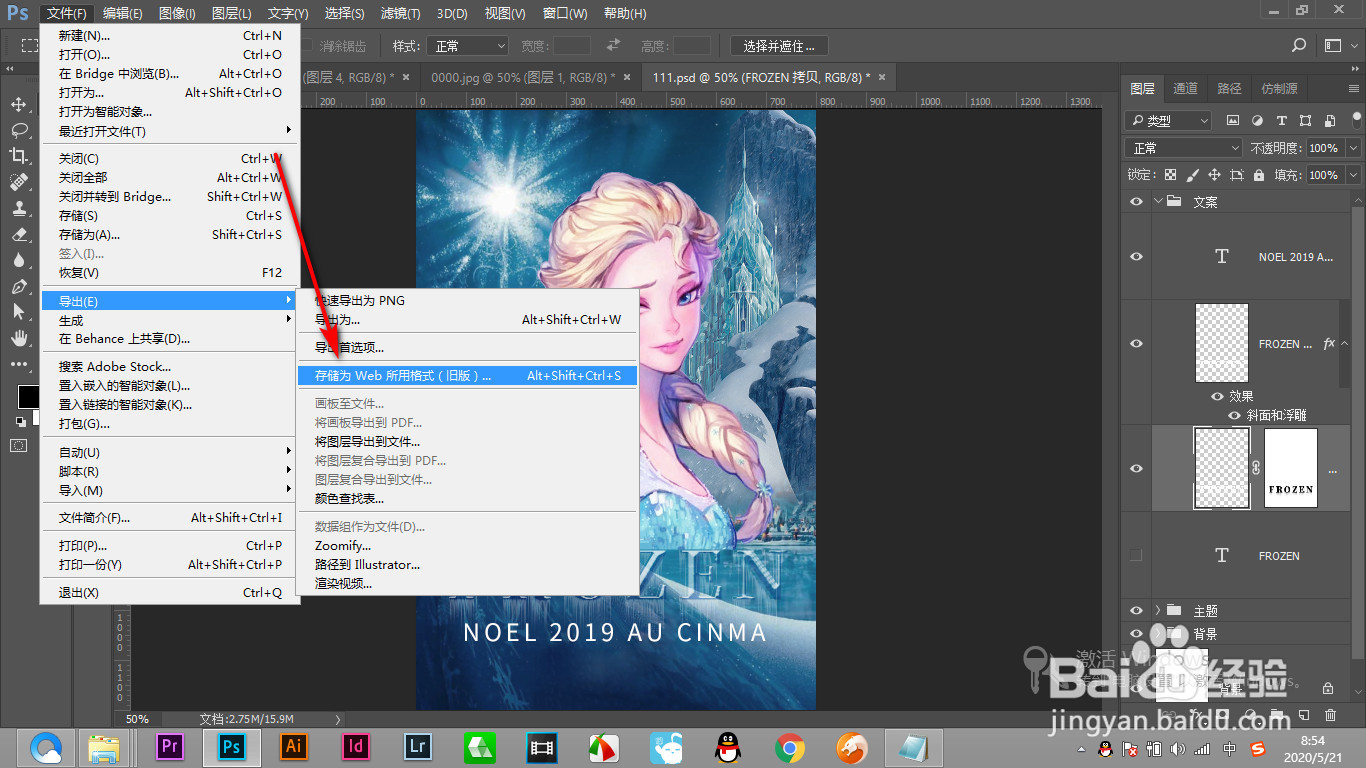Image resolution: width=1366 pixels, height=768 pixels.
Task: Click the search magnifier icon in options bar
Action: [1299, 46]
